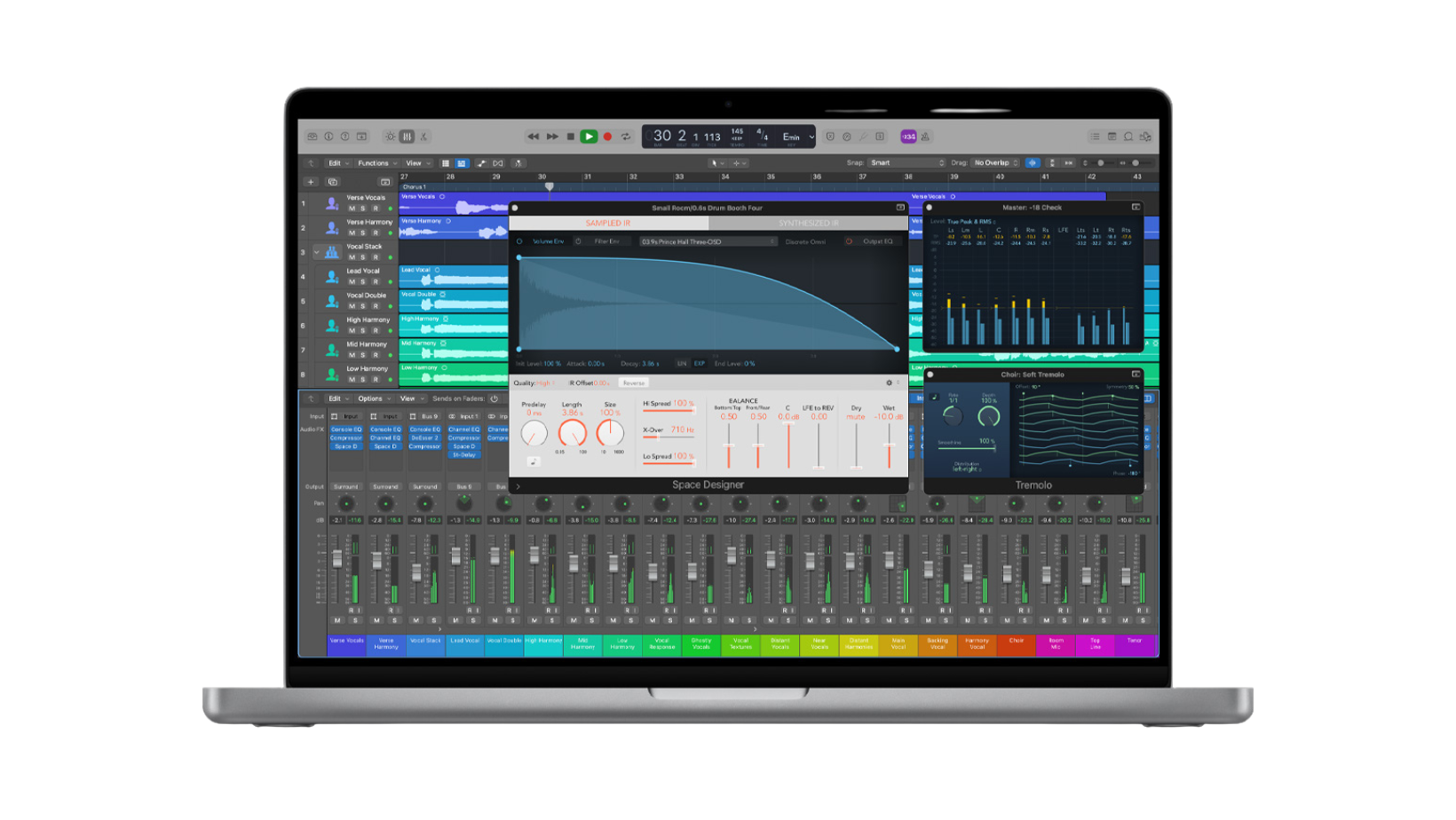Open the Mixer View menu
This screenshot has height=820, width=1456.
click(411, 398)
